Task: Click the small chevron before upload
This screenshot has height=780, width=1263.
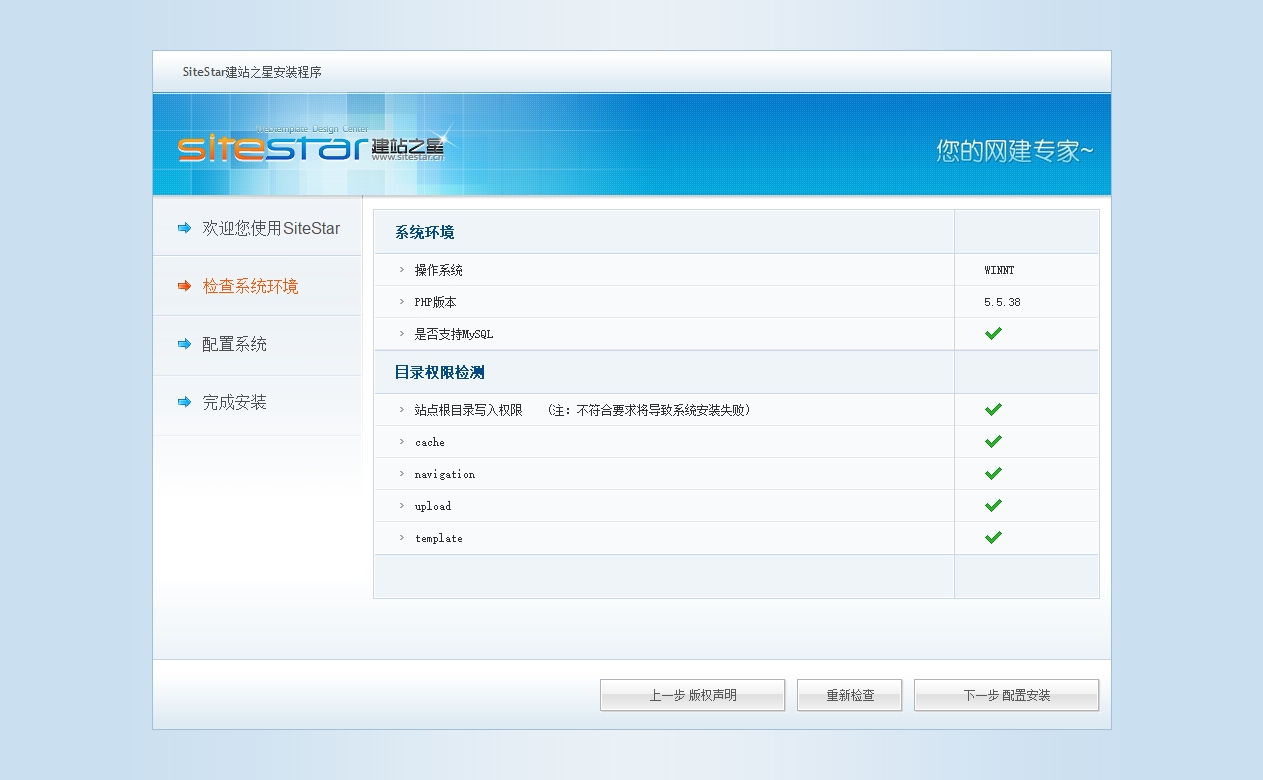Action: point(402,506)
